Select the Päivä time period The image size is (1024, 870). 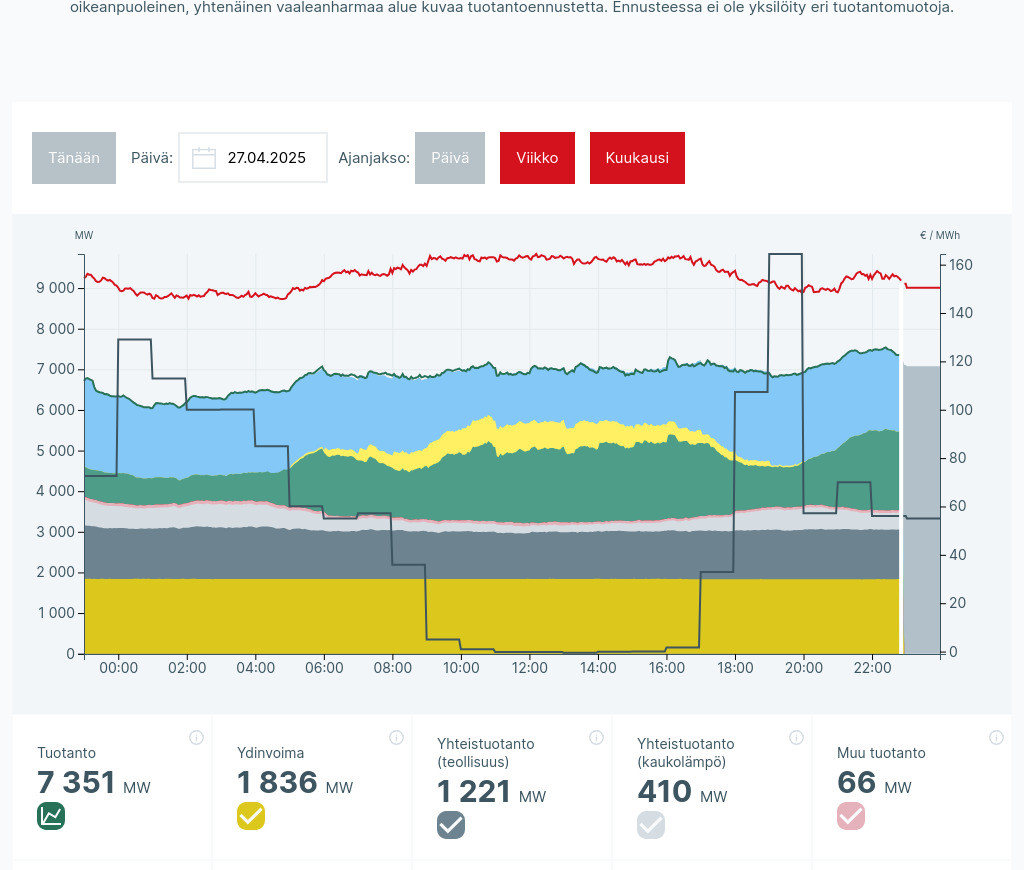click(450, 158)
